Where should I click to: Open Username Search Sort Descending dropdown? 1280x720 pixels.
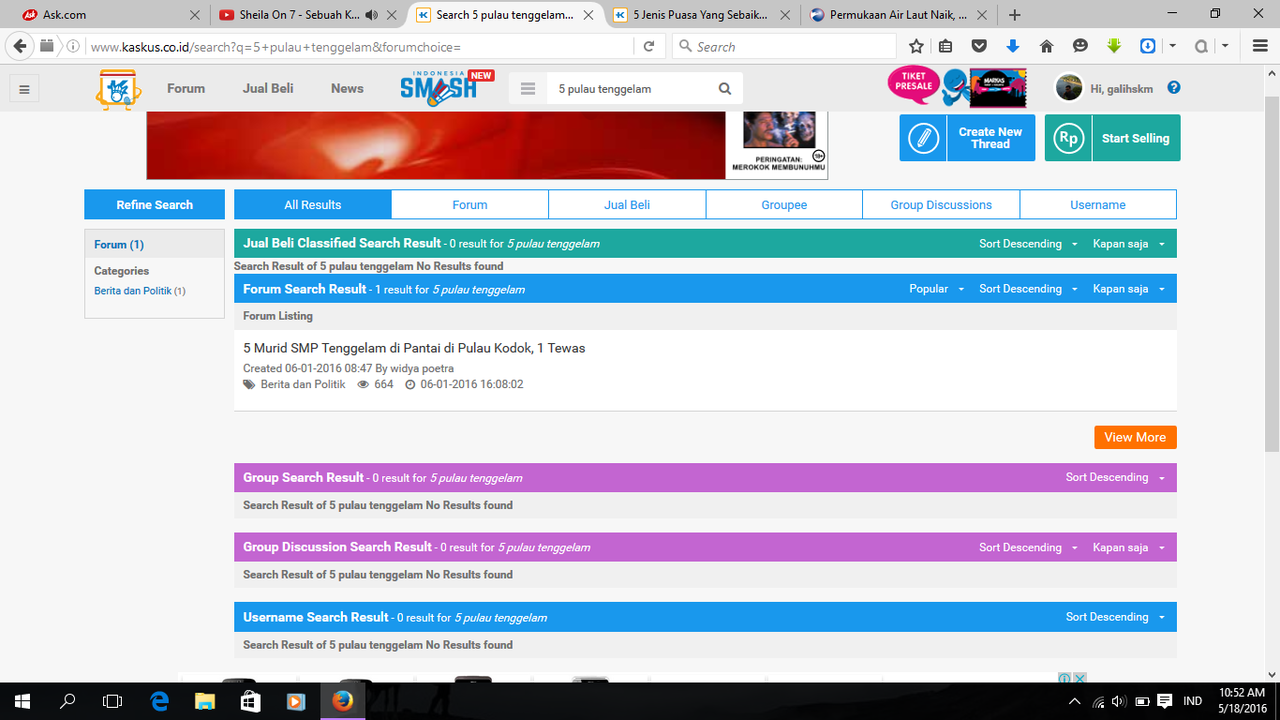click(x=1116, y=617)
